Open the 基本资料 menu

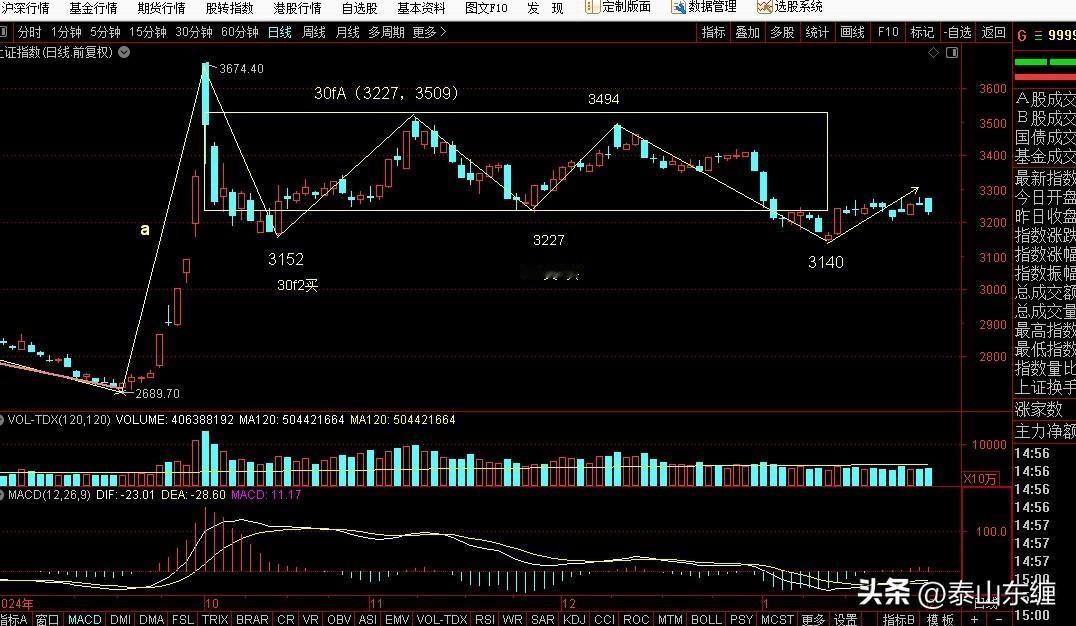pos(421,8)
